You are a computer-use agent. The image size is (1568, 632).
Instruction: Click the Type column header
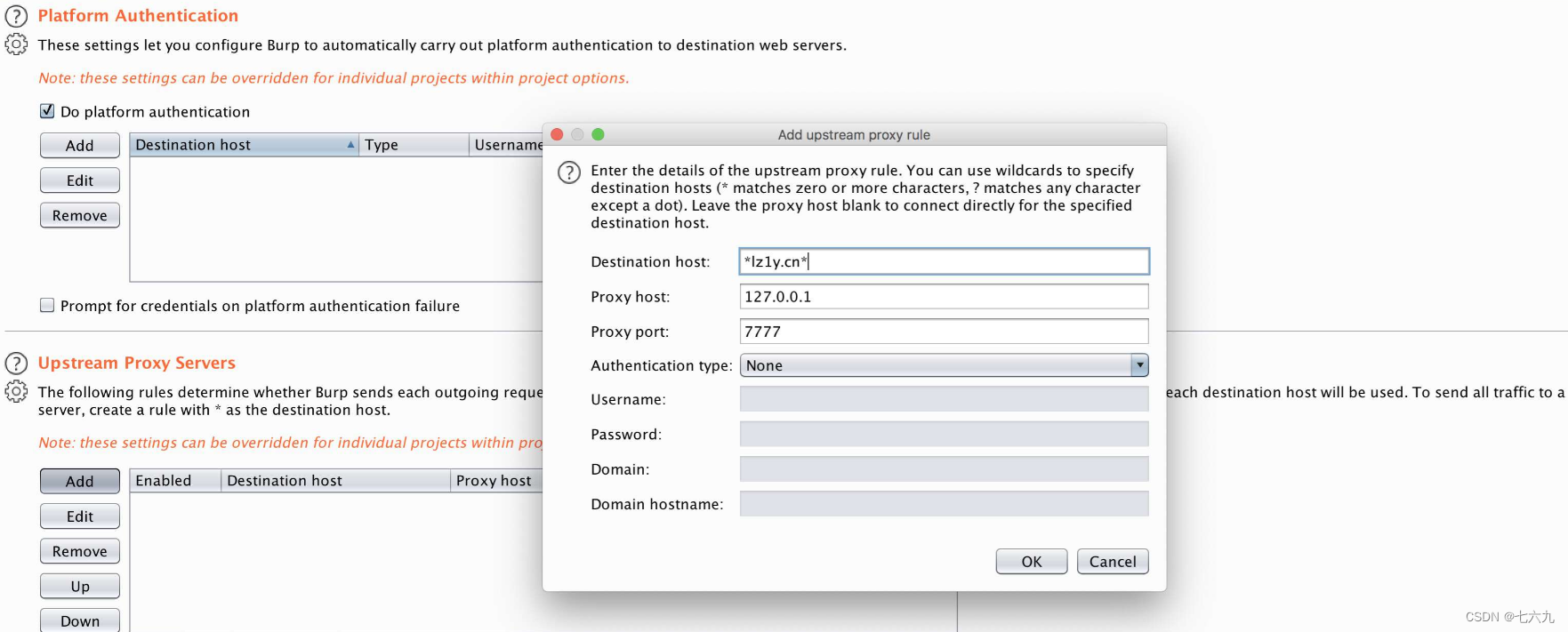click(x=413, y=145)
